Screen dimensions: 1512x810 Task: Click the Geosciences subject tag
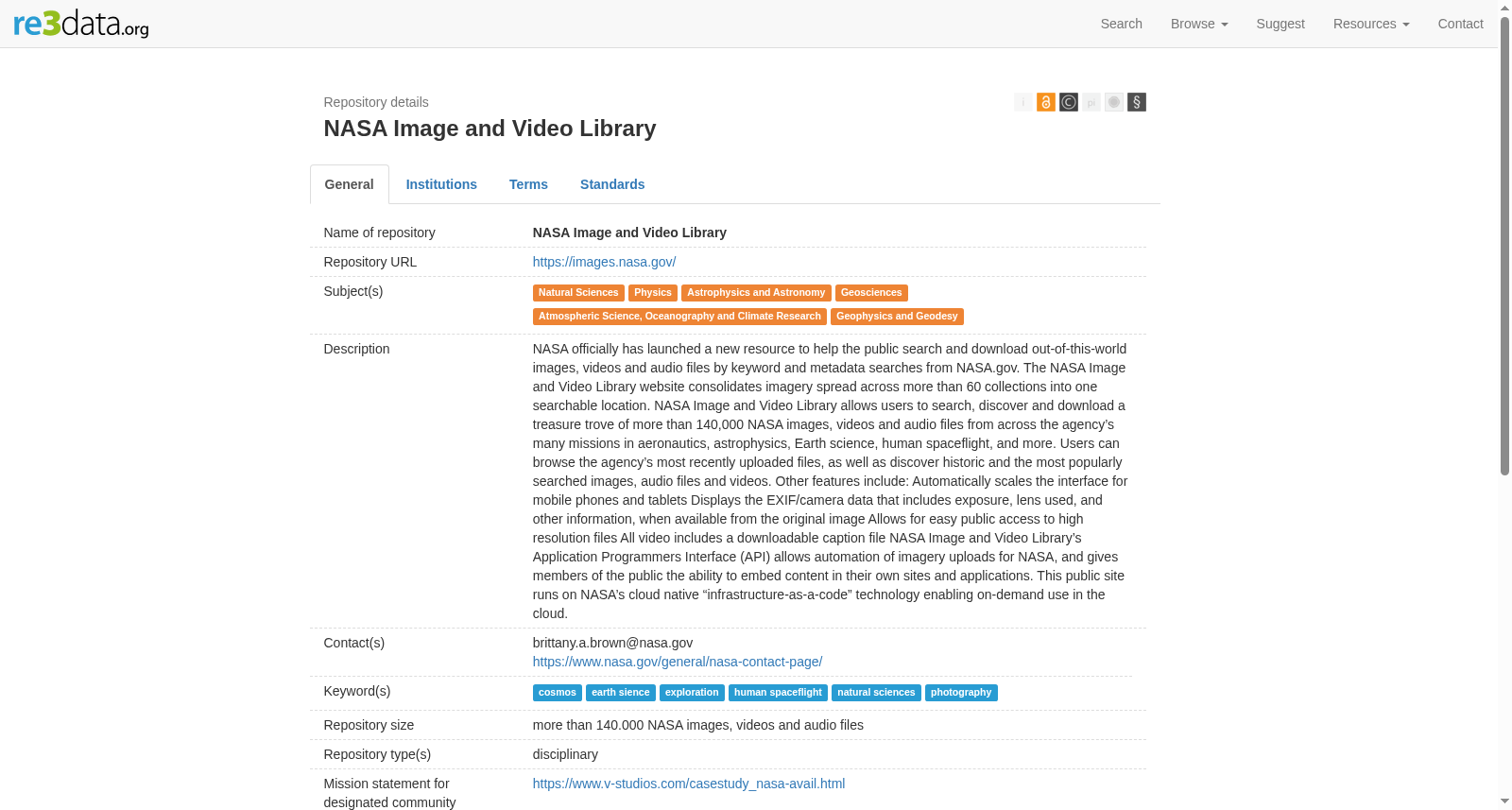coord(871,293)
